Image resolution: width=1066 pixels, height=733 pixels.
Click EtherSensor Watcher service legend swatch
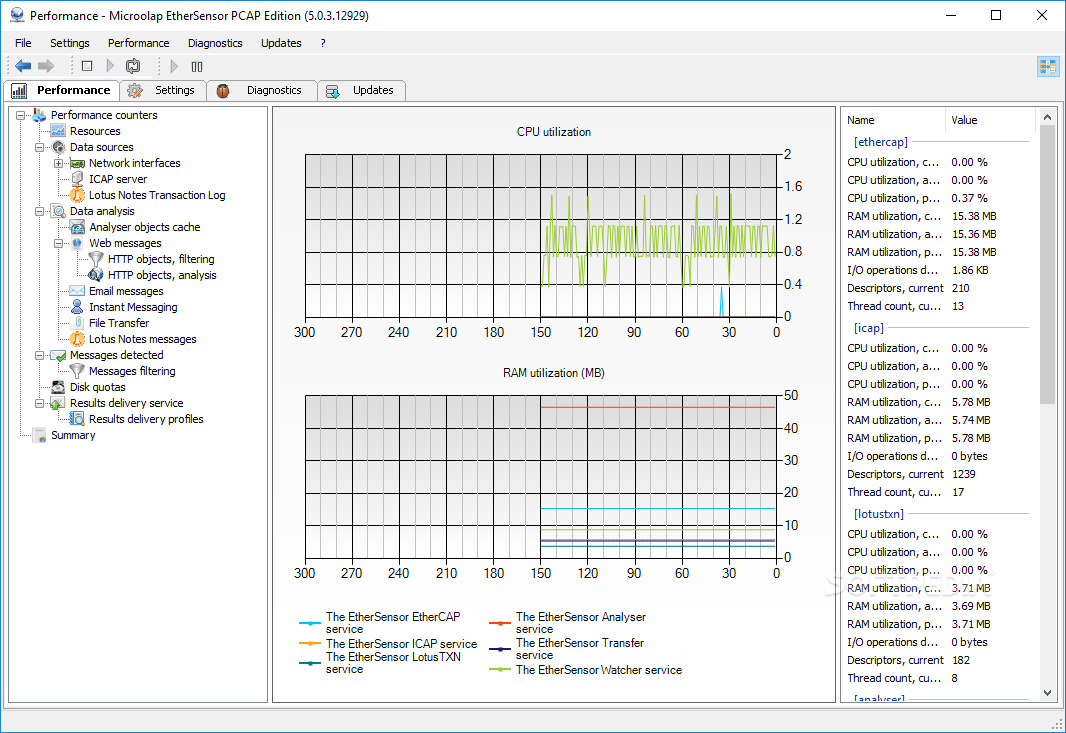pos(500,670)
